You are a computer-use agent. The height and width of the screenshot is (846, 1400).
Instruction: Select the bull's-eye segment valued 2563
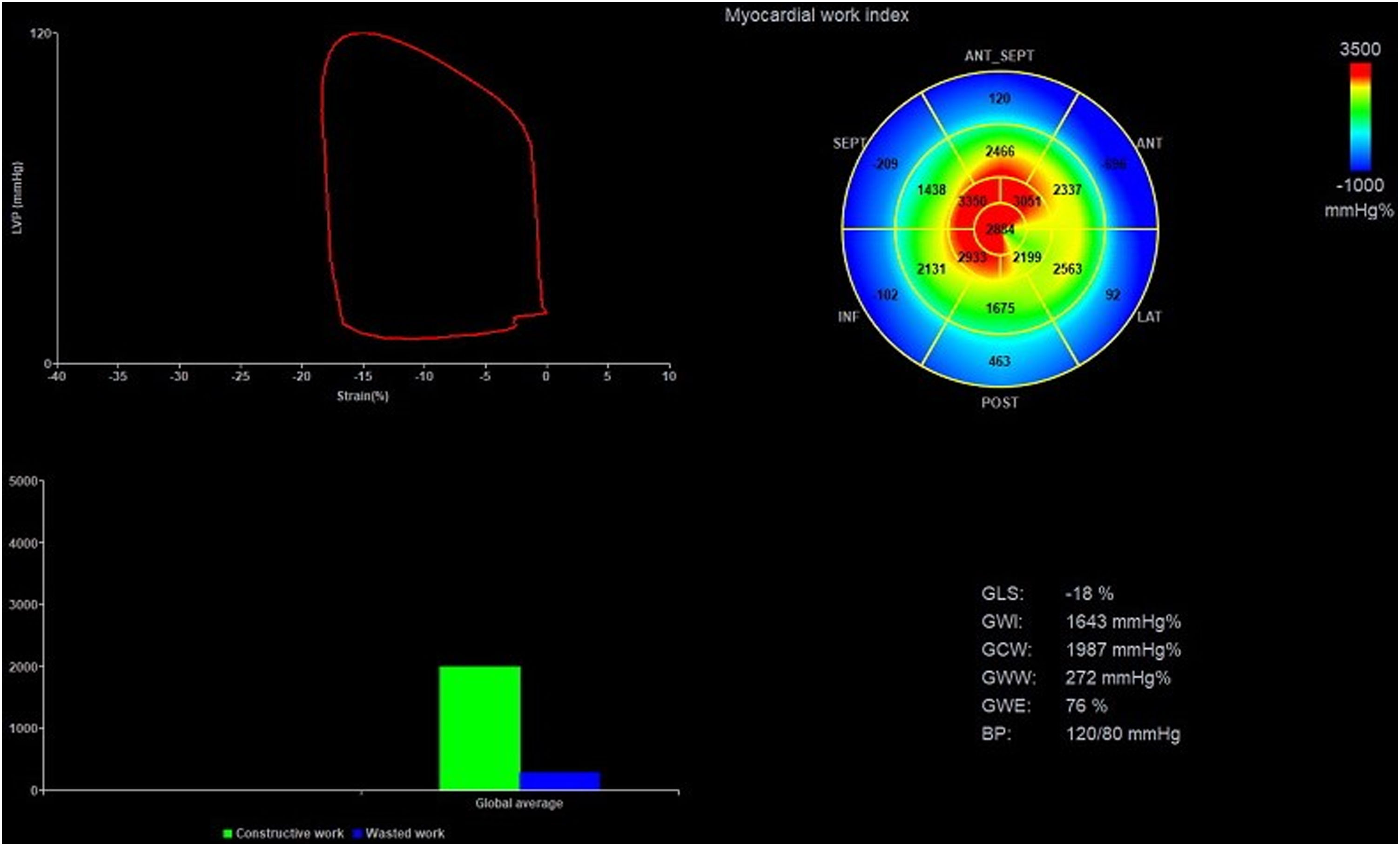(x=1067, y=269)
